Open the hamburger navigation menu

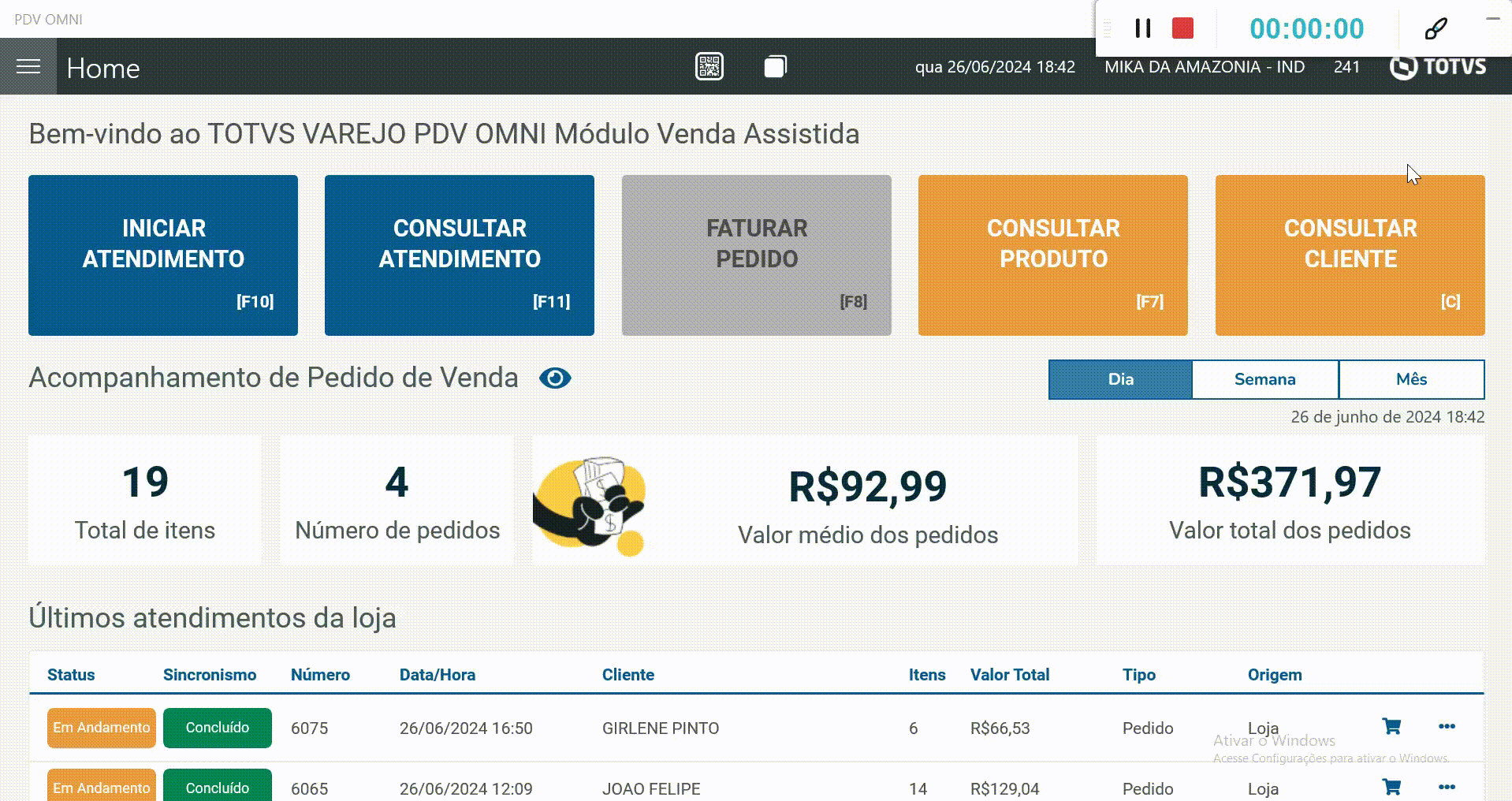[28, 67]
